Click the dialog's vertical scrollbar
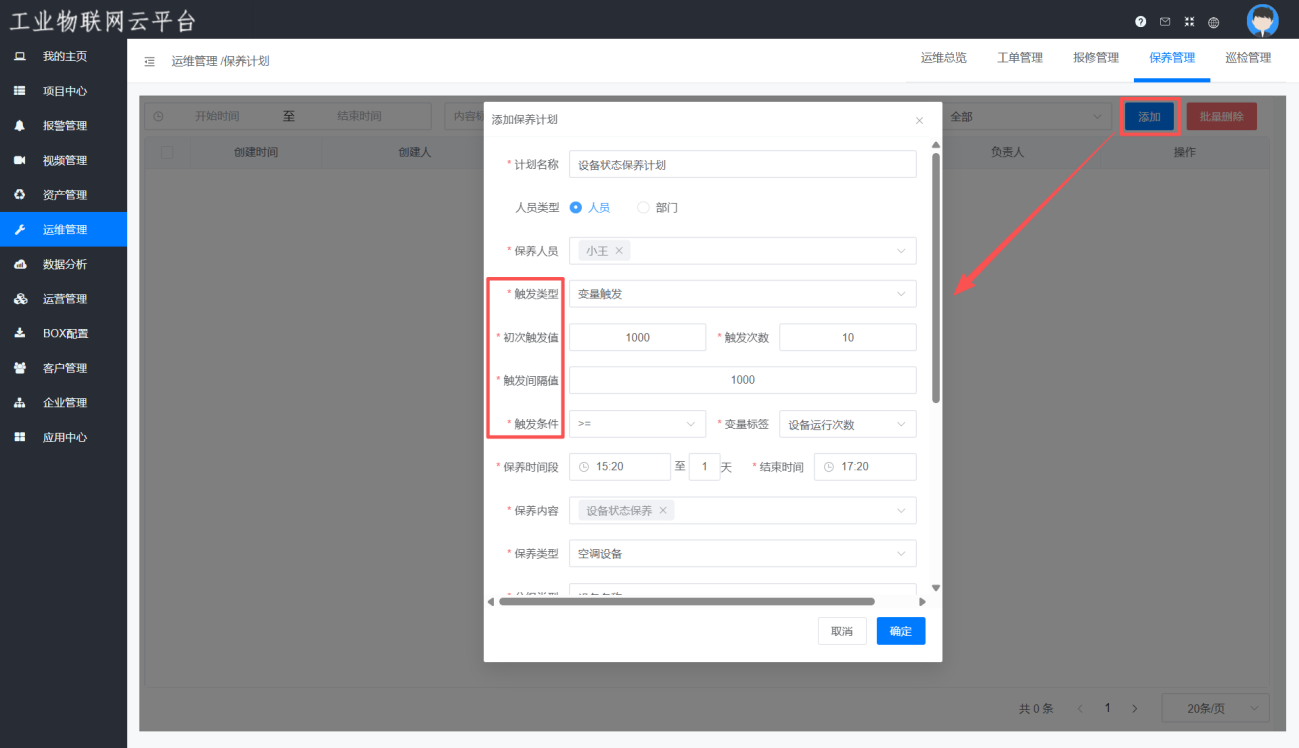Viewport: 1299px width, 748px height. click(936, 278)
